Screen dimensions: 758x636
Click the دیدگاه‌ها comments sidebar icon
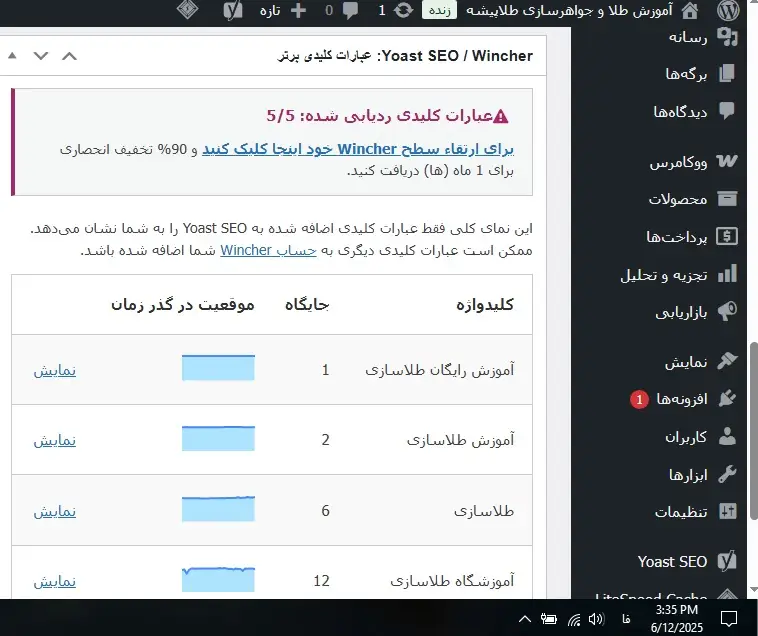point(727,111)
